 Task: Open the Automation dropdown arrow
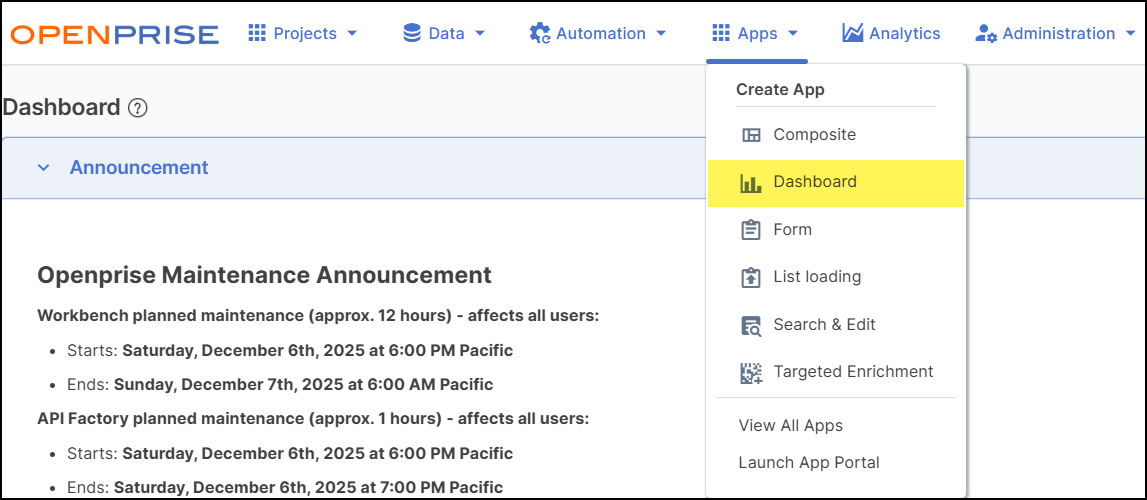(661, 34)
